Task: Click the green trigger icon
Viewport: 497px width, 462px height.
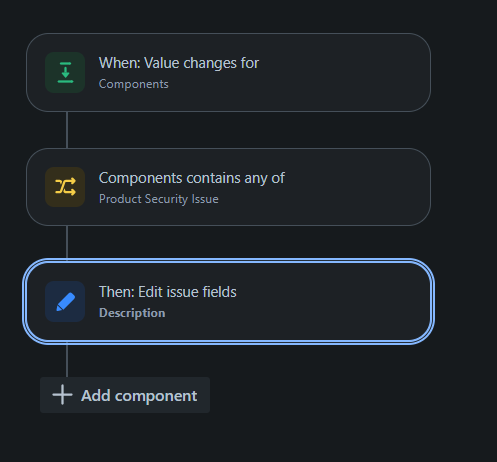Action: pos(65,72)
